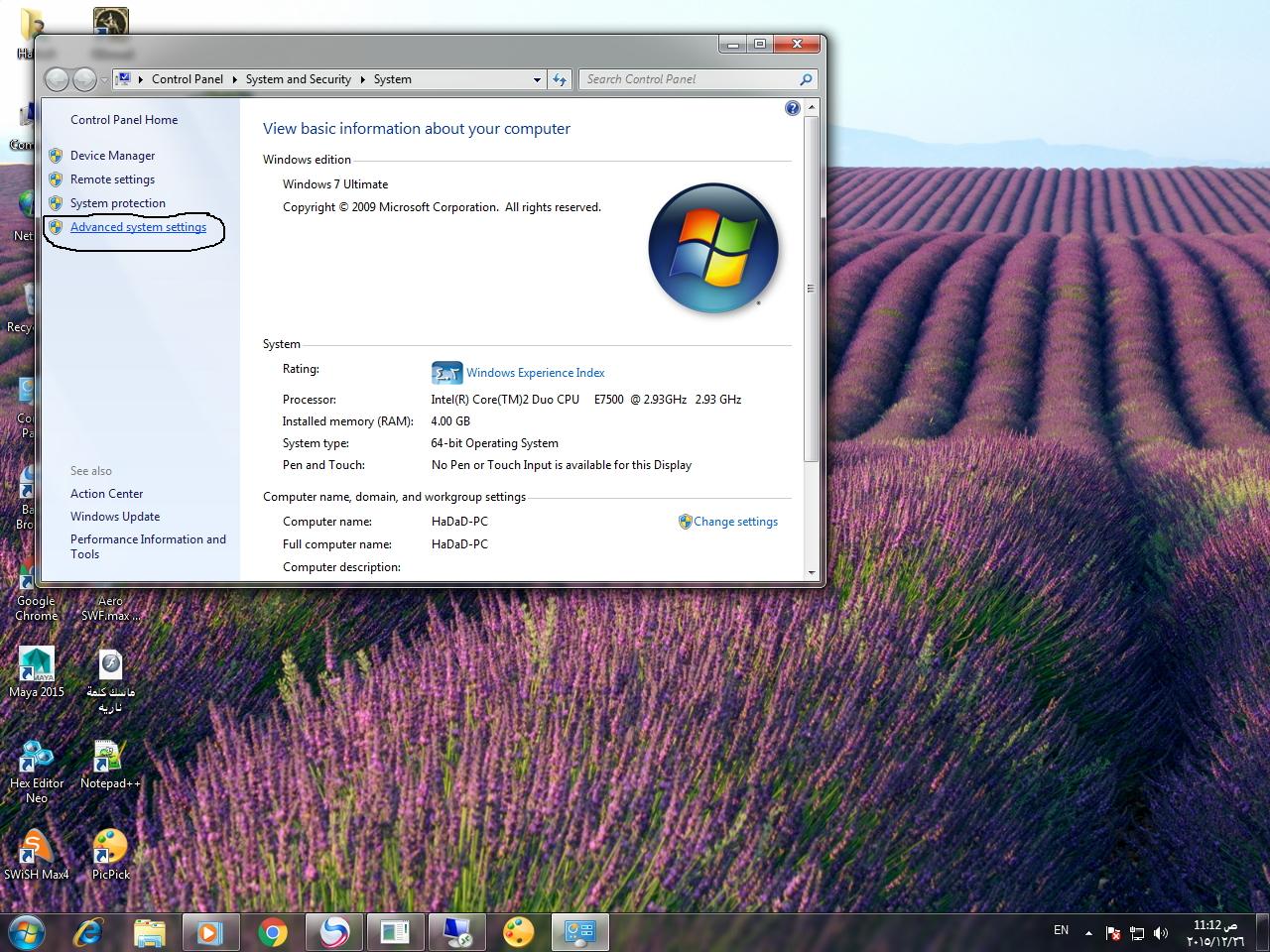Open System protection
This screenshot has width=1270, height=952.
[118, 203]
